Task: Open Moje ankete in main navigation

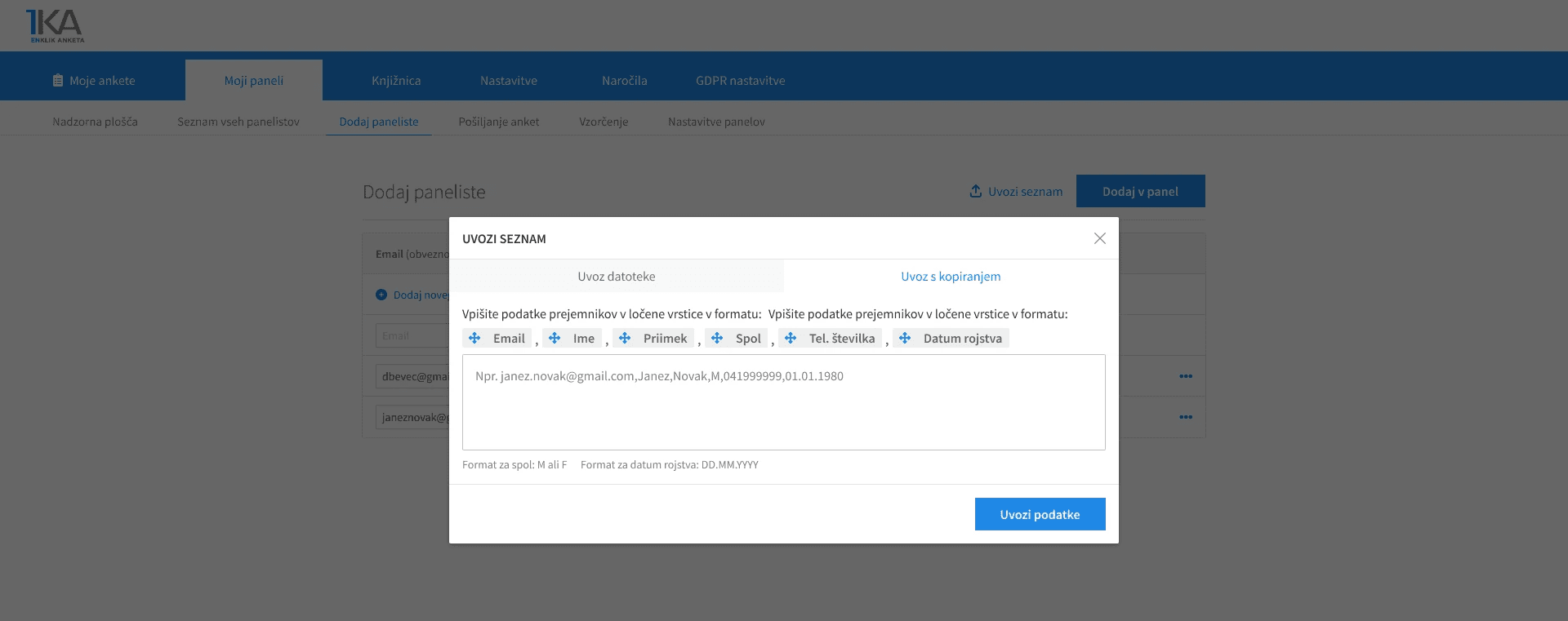Action: point(93,80)
